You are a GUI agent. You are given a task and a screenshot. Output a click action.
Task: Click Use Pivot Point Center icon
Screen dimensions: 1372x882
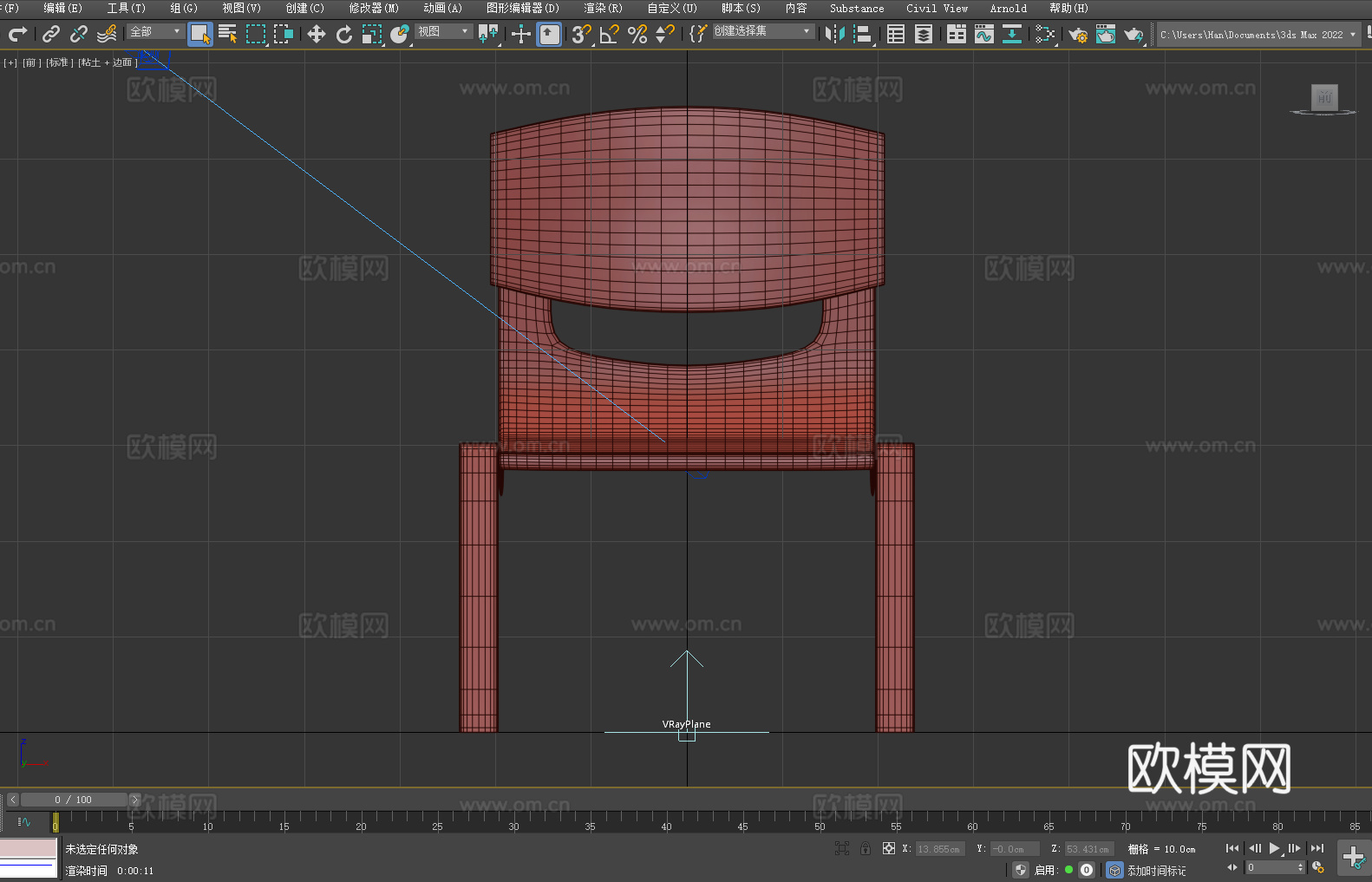coord(488,34)
